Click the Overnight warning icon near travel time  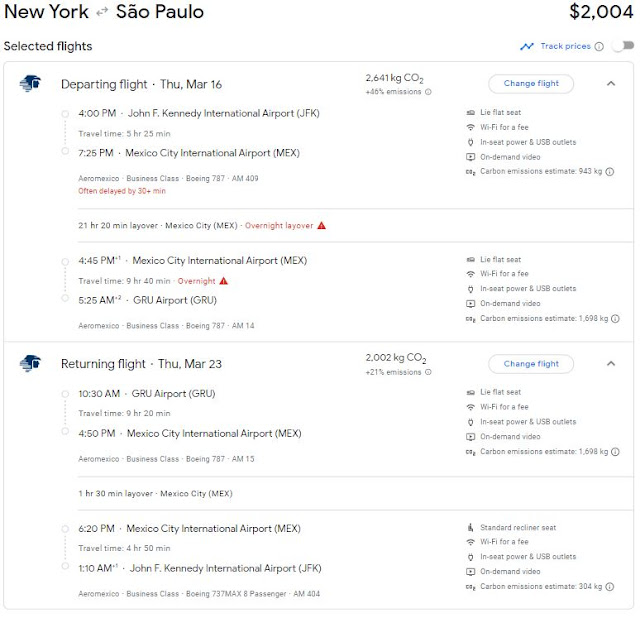223,281
